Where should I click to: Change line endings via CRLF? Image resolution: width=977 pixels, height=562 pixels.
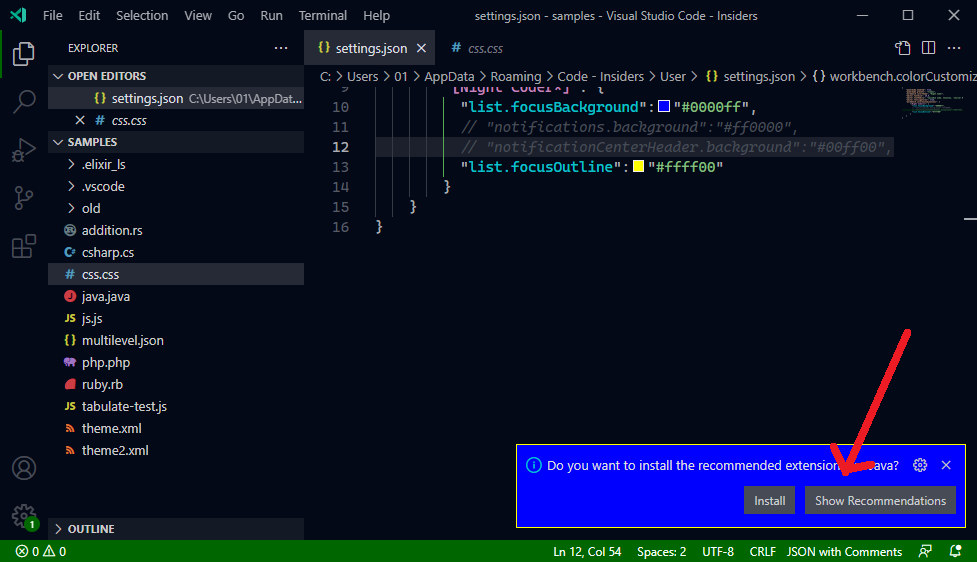(763, 551)
